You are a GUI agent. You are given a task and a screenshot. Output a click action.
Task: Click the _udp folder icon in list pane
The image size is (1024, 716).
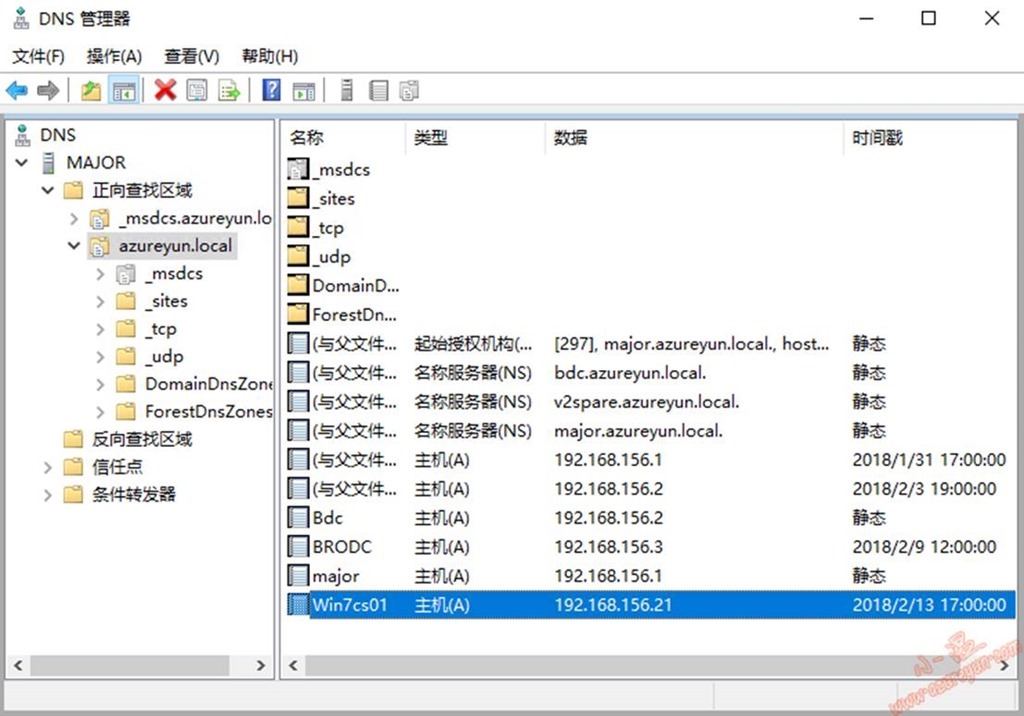298,257
